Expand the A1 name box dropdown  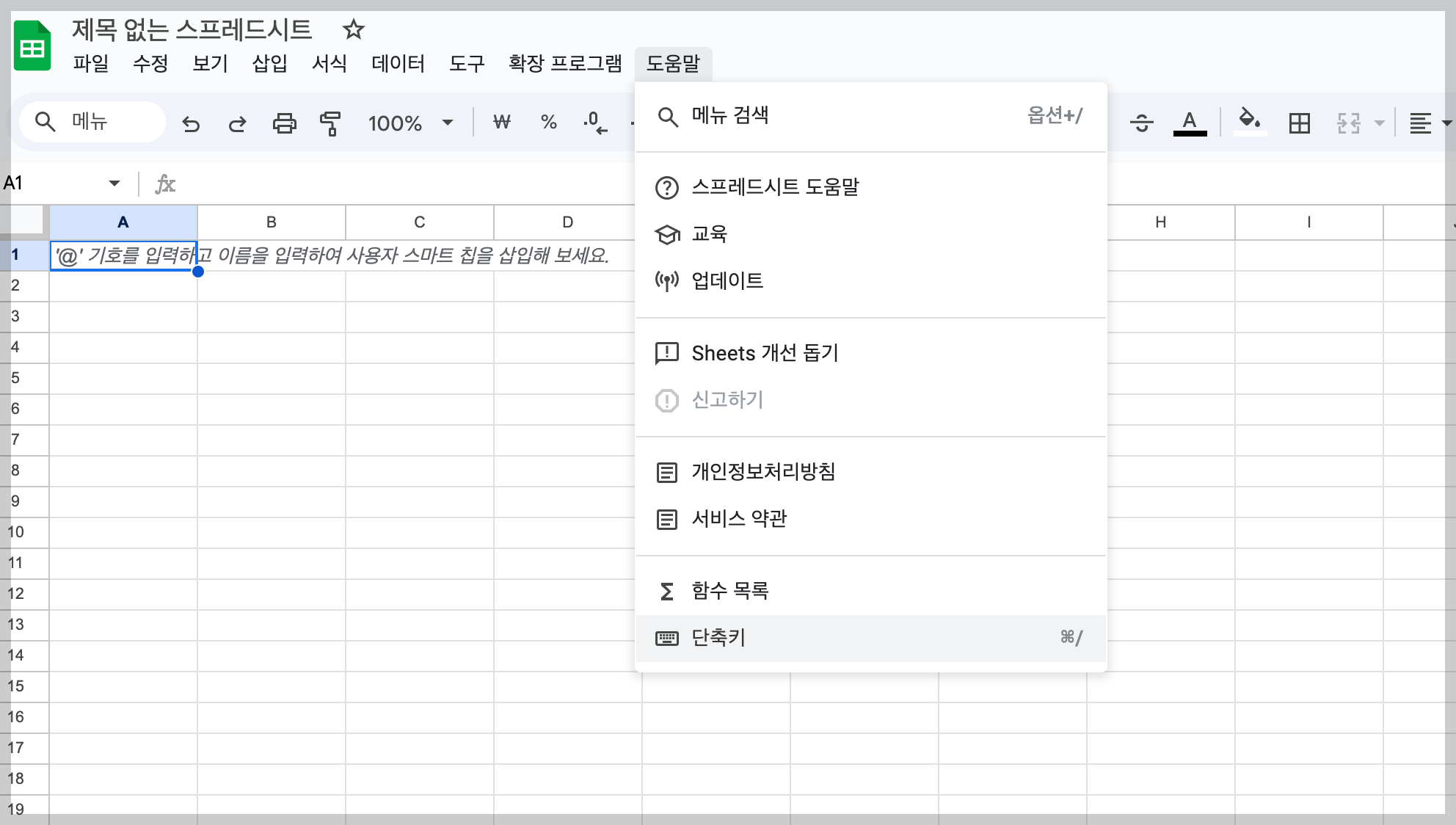click(x=114, y=183)
